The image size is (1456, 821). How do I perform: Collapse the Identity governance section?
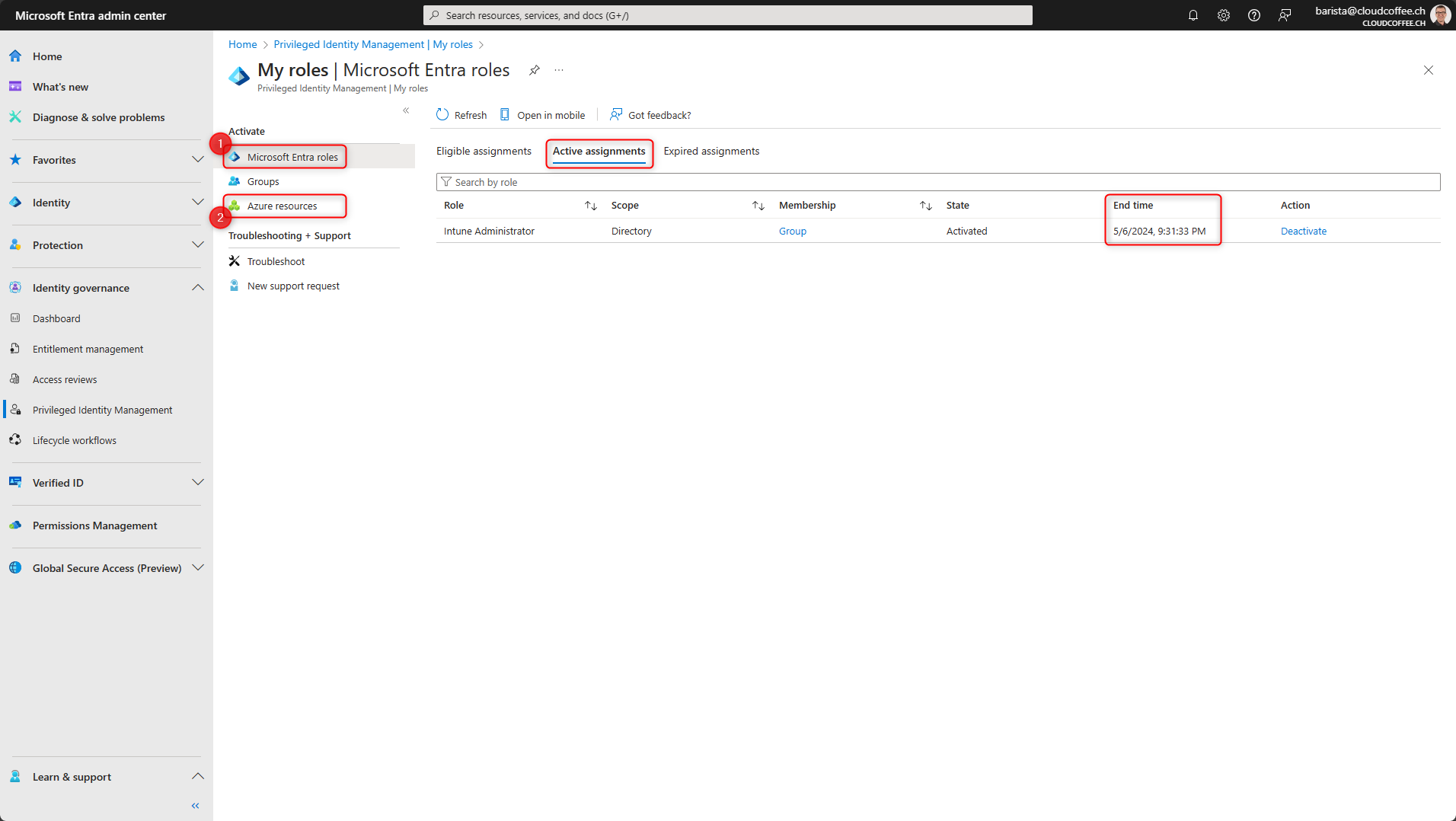[198, 288]
